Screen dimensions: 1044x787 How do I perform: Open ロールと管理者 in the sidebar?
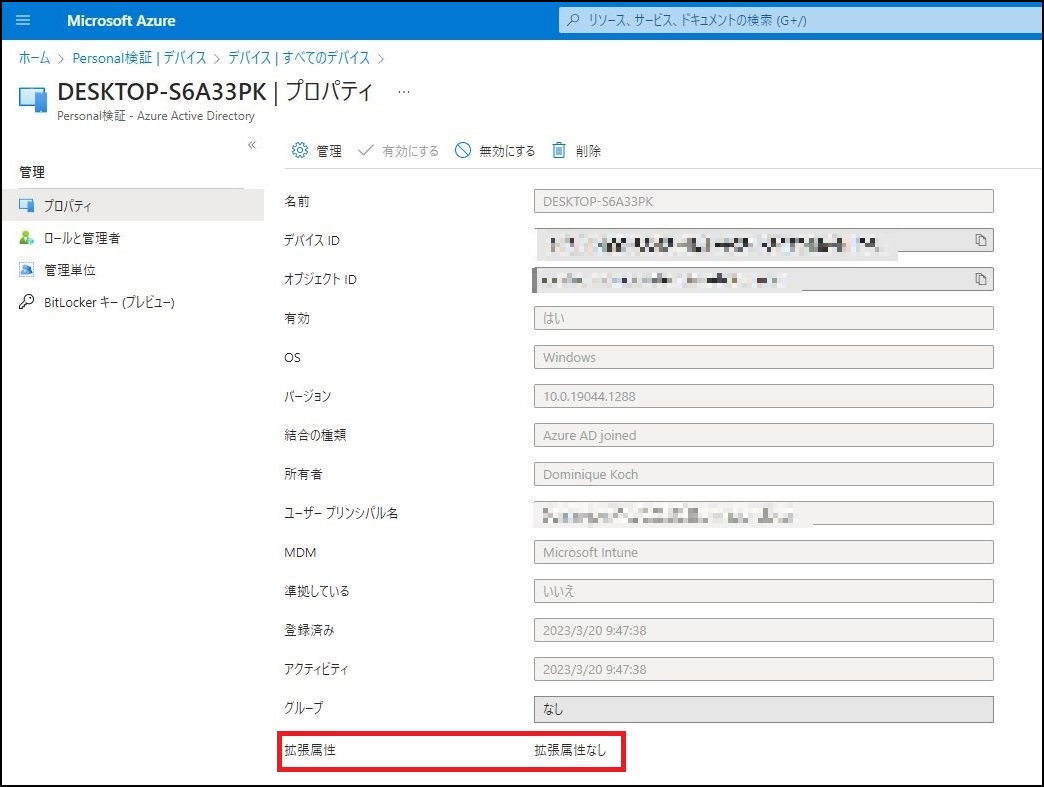coord(133,238)
